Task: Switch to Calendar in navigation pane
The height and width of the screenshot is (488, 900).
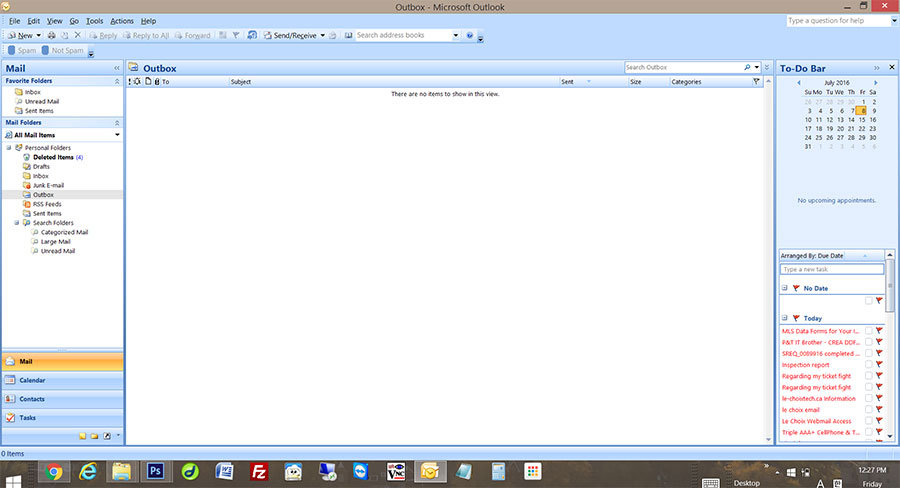Action: [63, 380]
